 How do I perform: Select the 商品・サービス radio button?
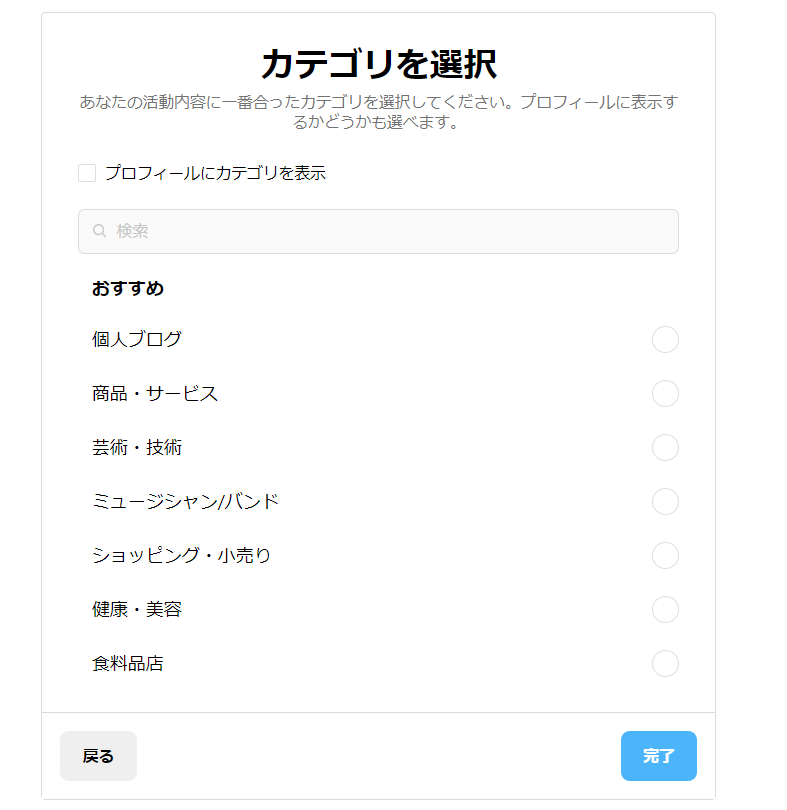click(x=665, y=394)
